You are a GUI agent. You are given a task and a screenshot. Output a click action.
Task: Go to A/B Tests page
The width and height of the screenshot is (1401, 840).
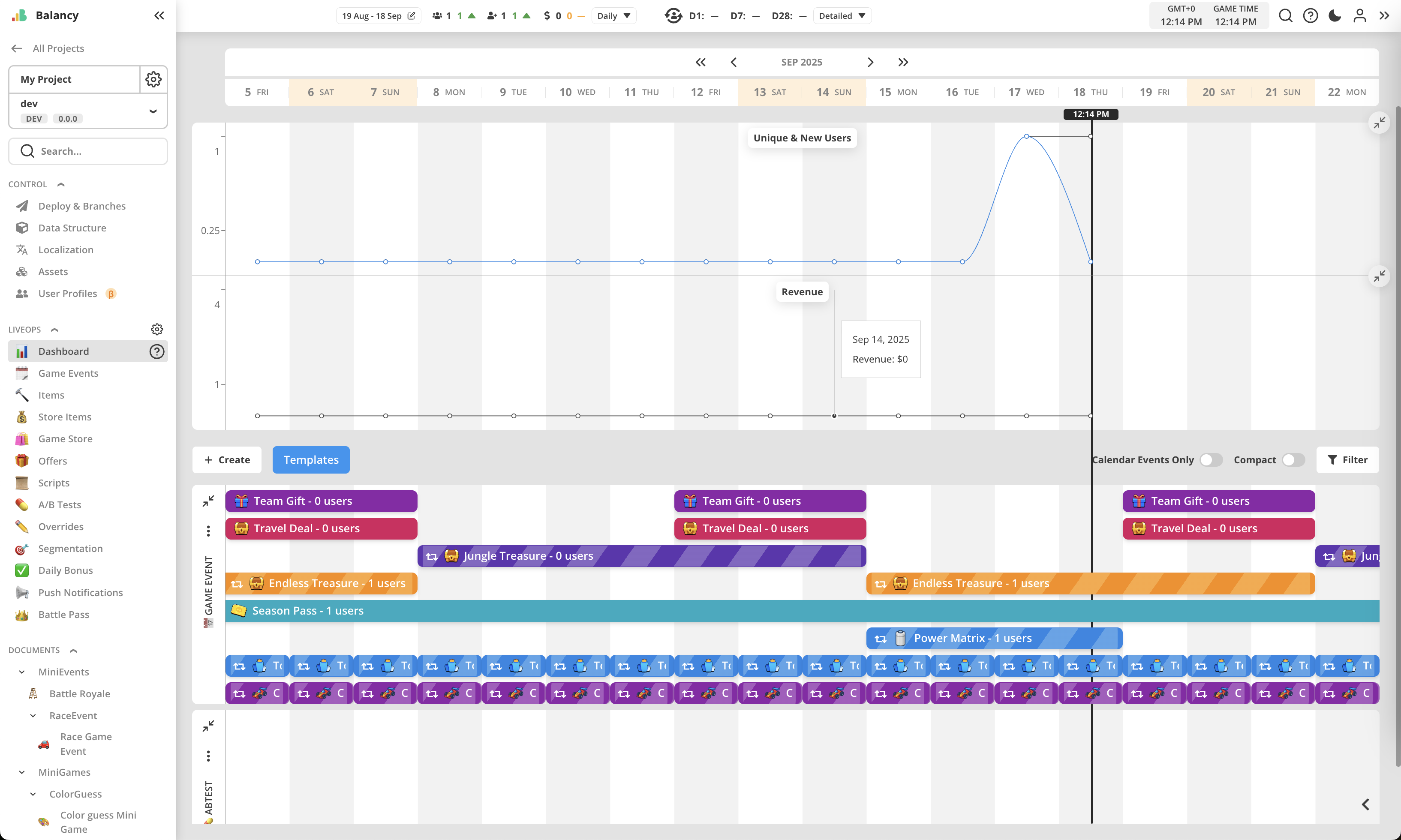[60, 504]
